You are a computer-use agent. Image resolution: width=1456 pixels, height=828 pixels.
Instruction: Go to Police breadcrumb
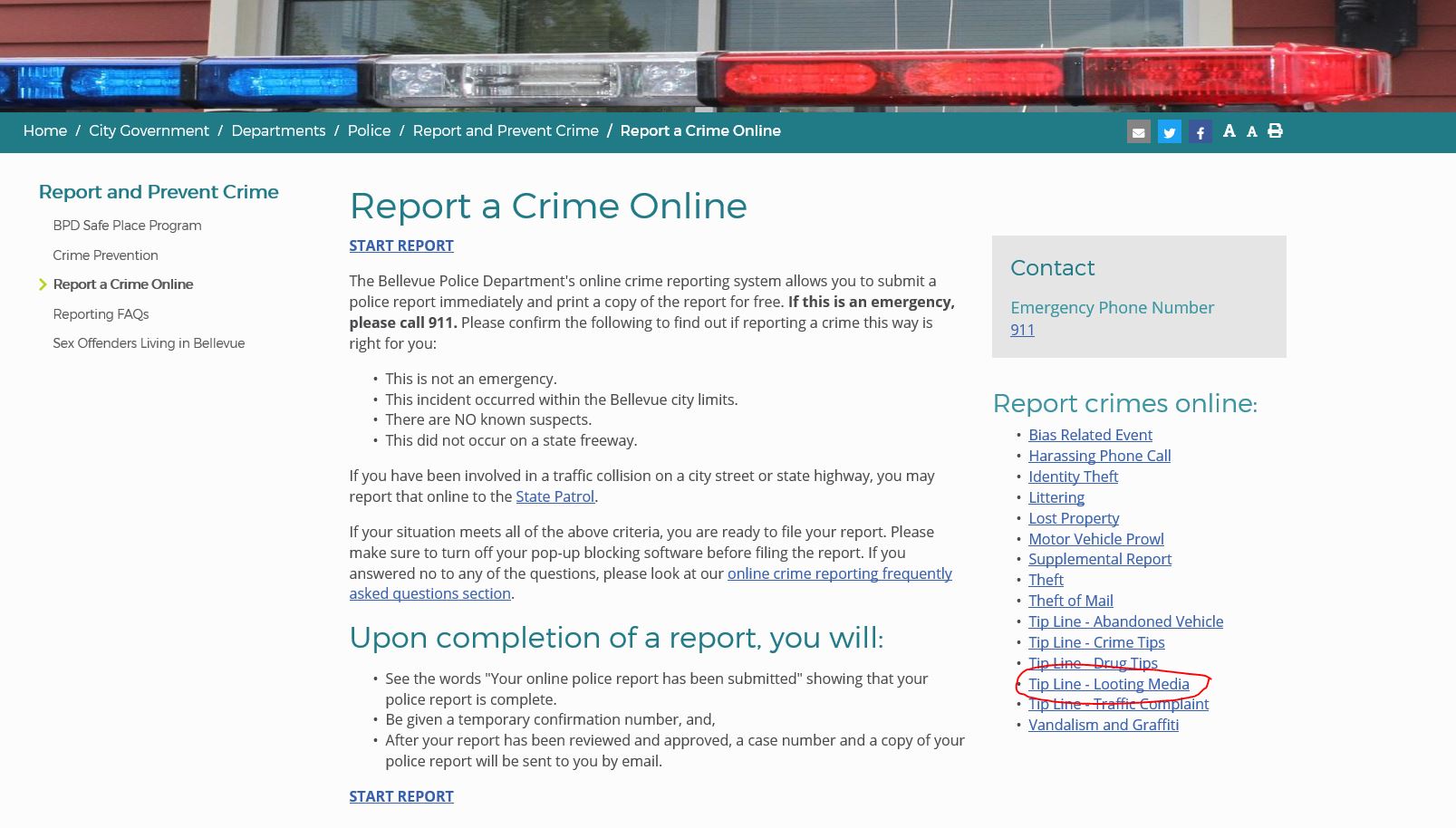(369, 130)
